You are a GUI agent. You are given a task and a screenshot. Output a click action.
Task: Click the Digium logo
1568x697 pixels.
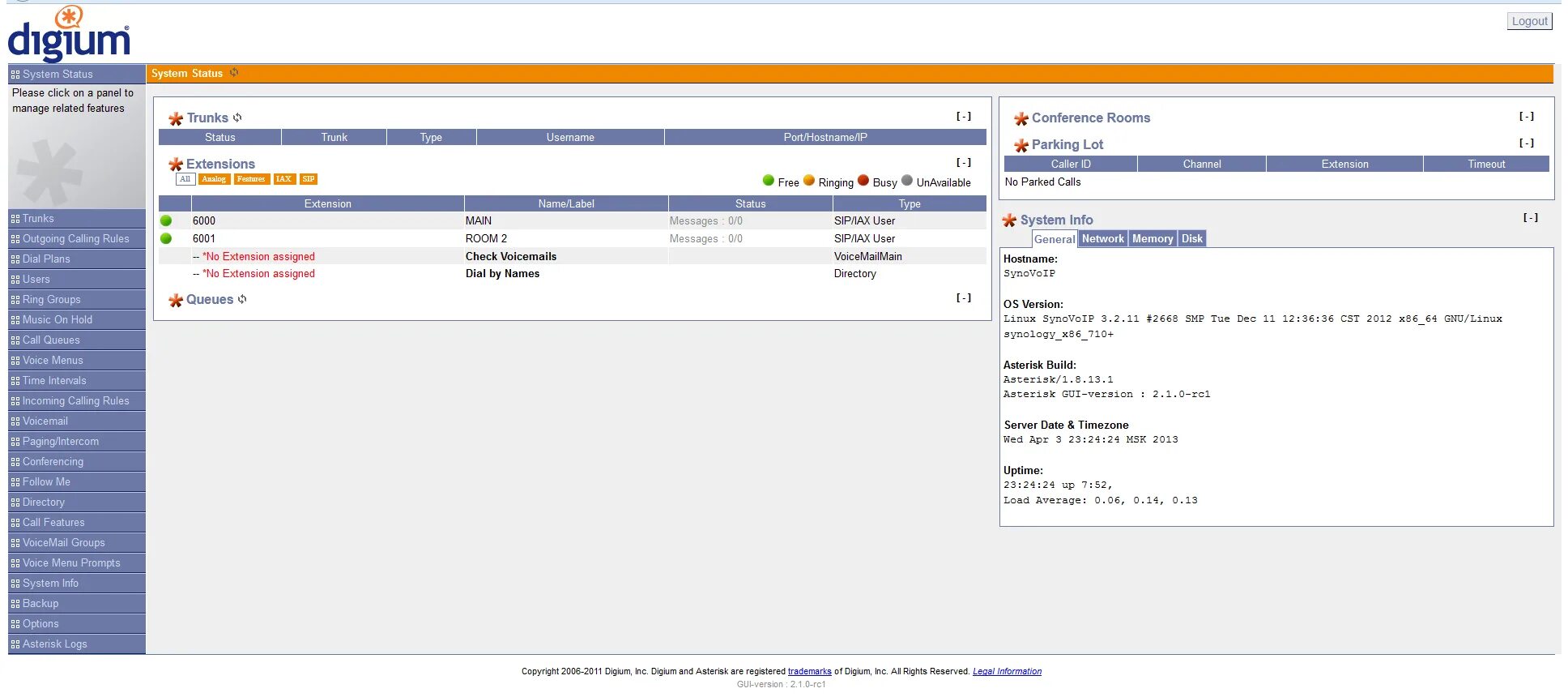69,33
